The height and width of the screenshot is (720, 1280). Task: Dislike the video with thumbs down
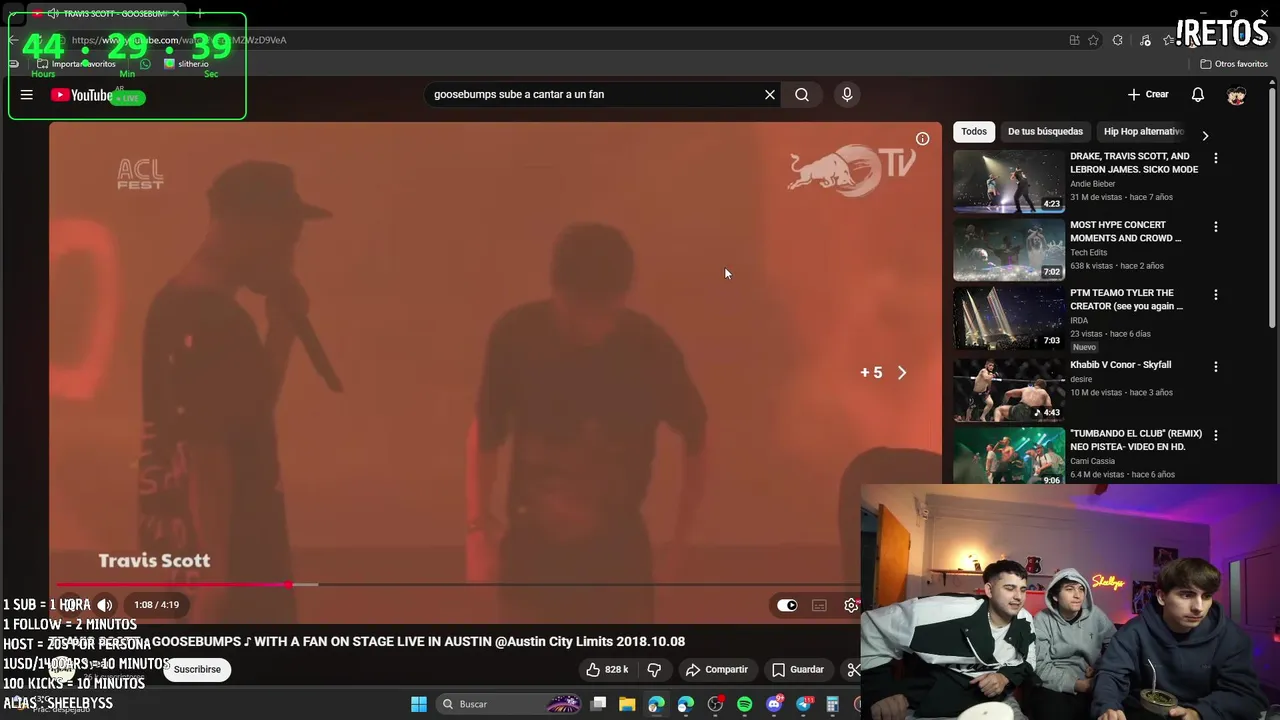pos(654,670)
